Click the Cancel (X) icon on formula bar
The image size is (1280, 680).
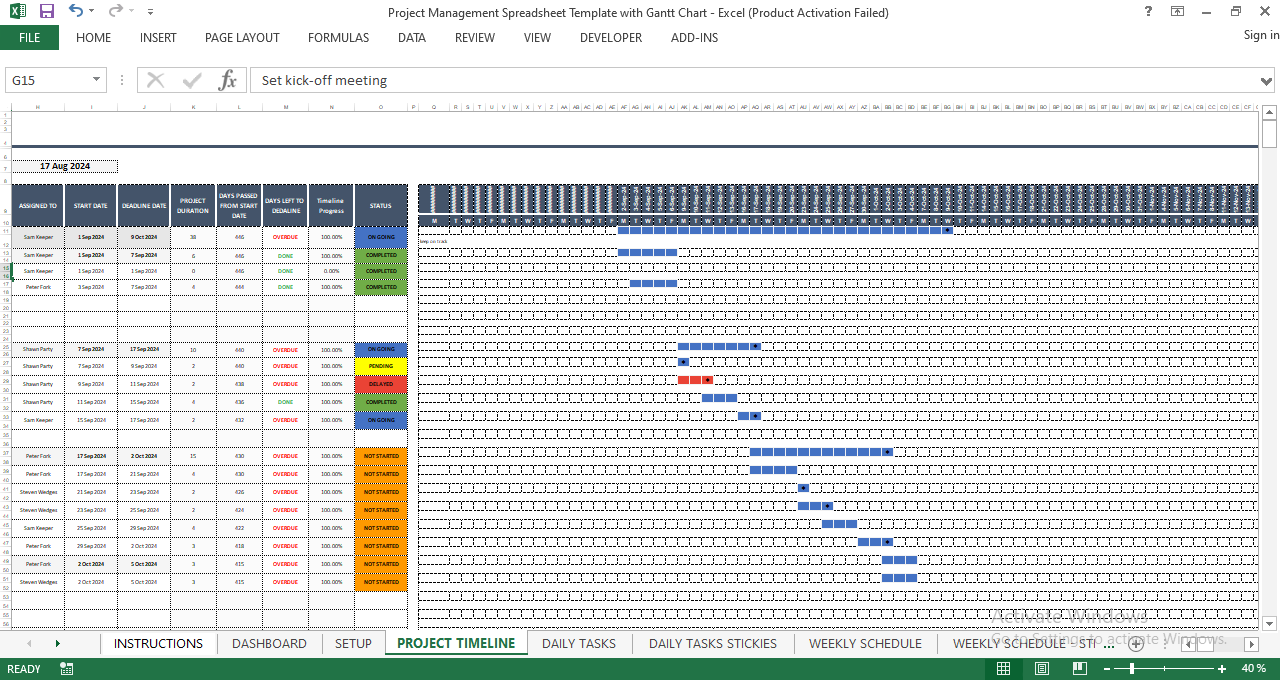(x=155, y=80)
